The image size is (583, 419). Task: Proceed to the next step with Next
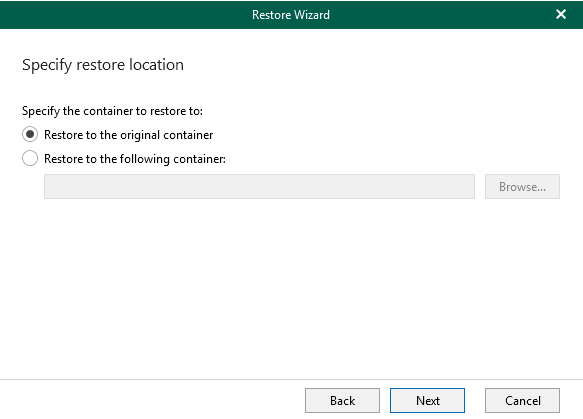[427, 400]
